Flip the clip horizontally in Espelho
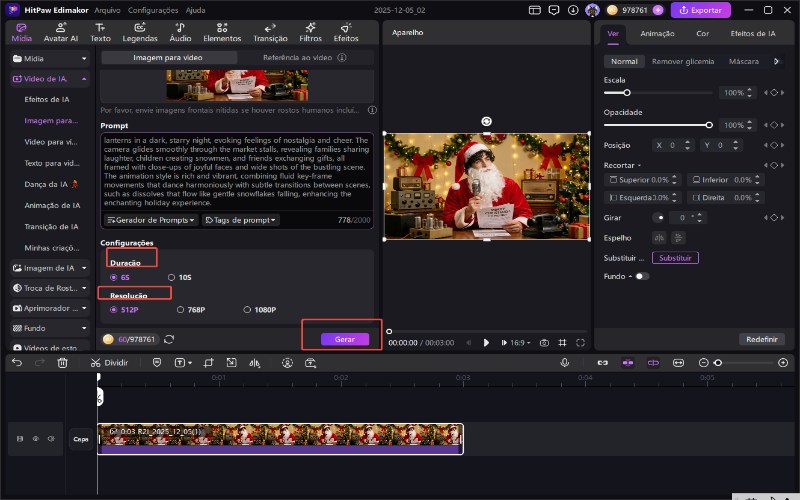Viewport: 800px width, 500px height. click(x=659, y=237)
